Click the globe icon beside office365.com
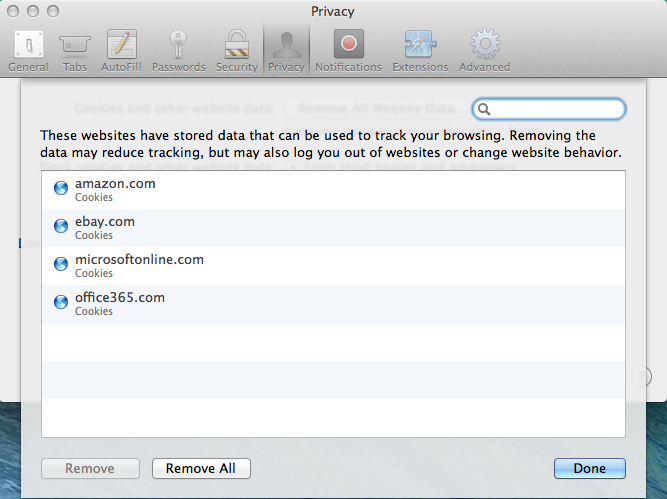This screenshot has width=667, height=499. [60, 303]
